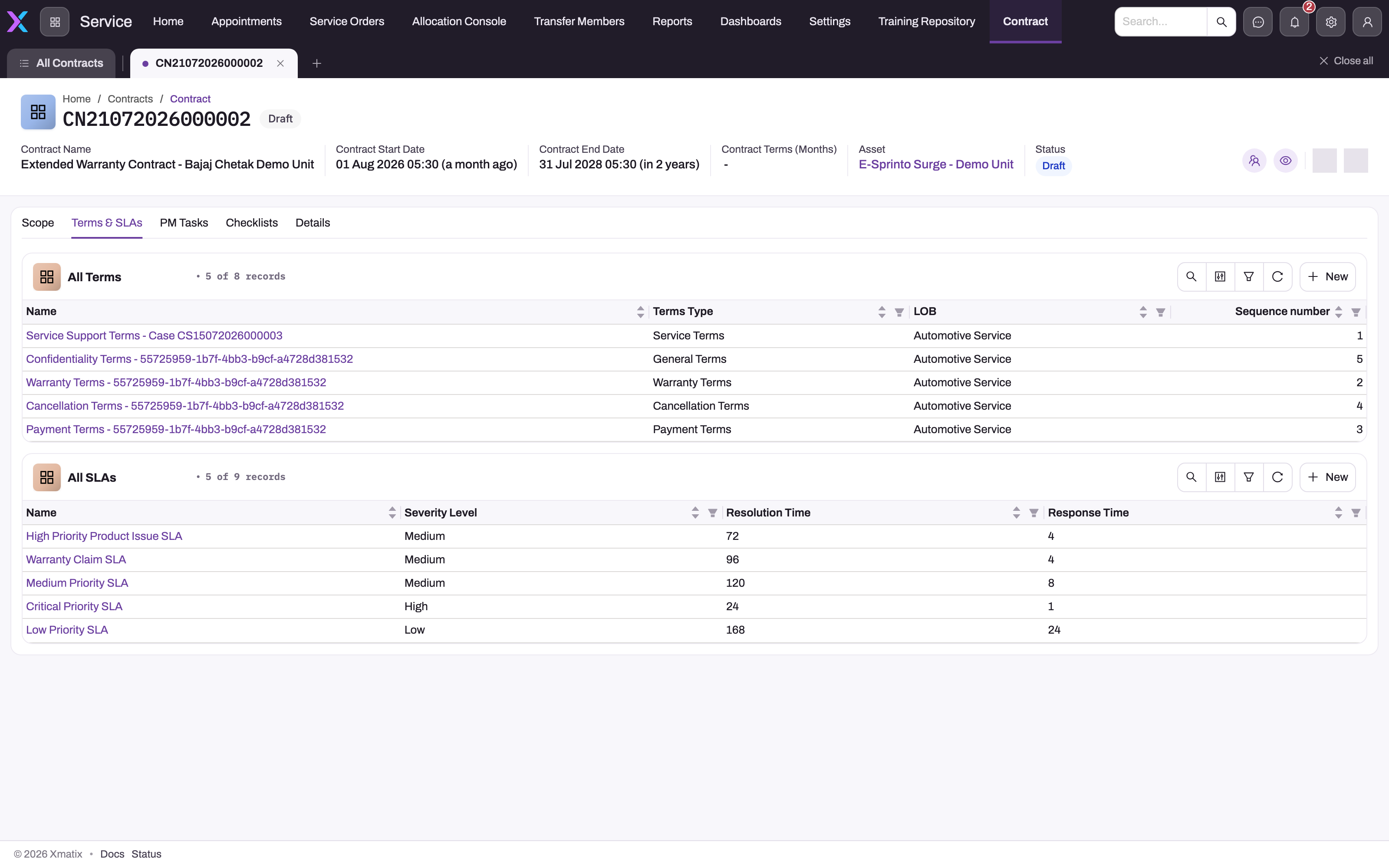The height and width of the screenshot is (868, 1389).
Task: Add a new tab with plus icon
Action: [x=317, y=63]
